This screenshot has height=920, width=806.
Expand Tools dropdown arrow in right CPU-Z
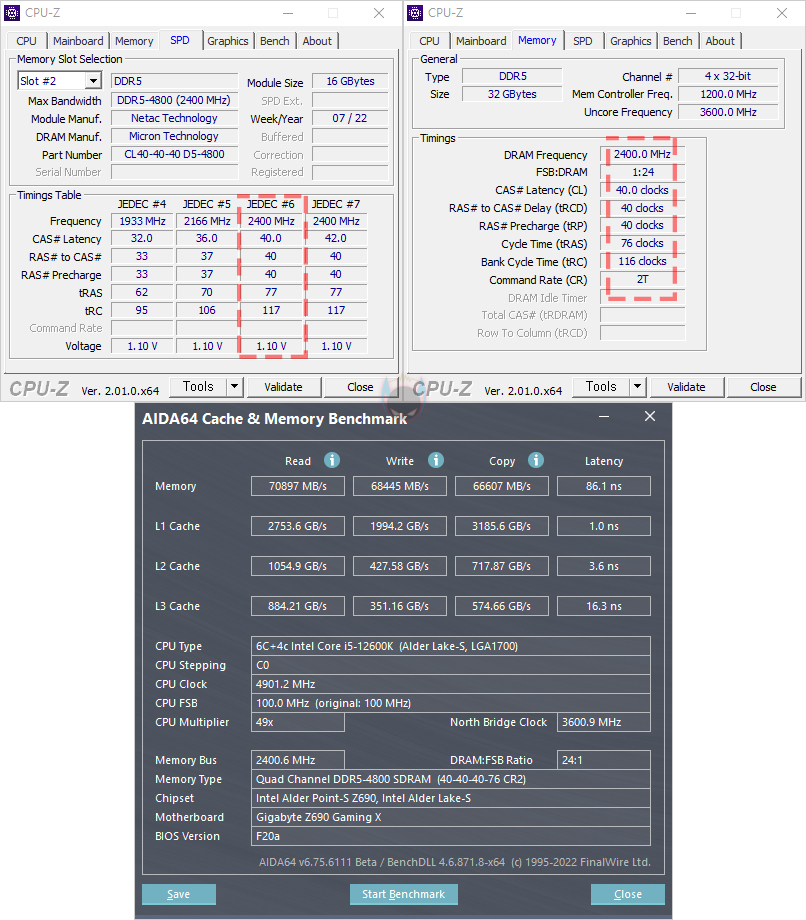click(638, 387)
